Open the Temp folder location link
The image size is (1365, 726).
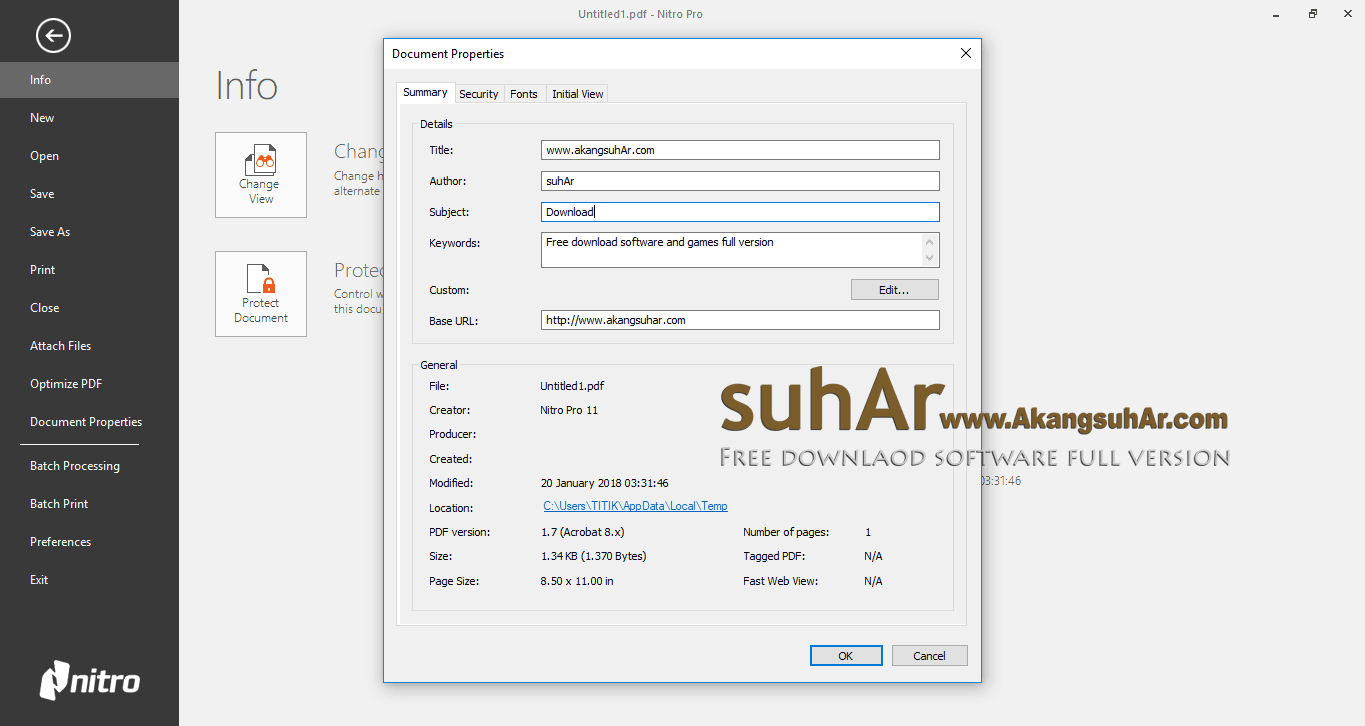click(x=635, y=507)
